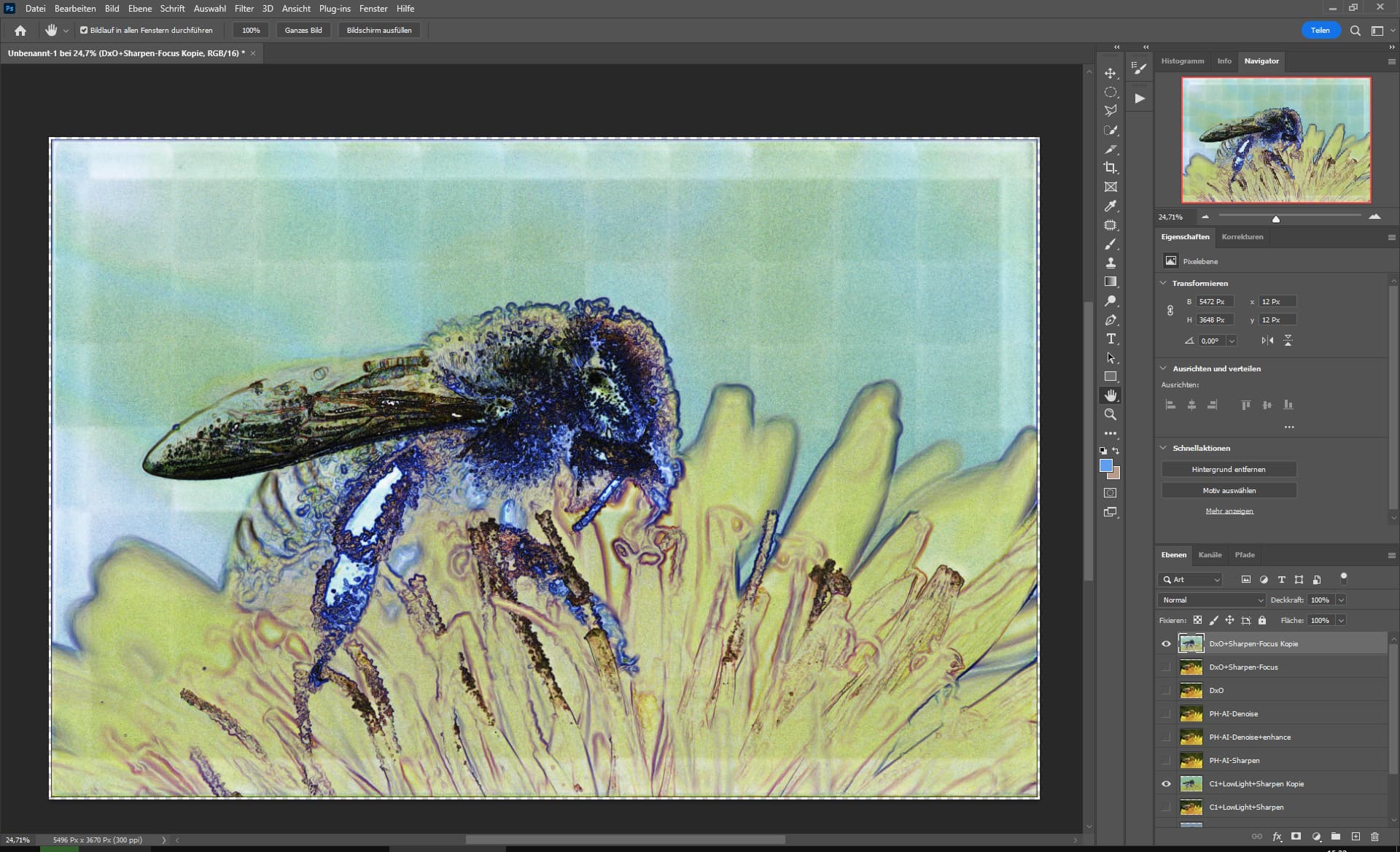Select the Clone Stamp tool
Screen dimensions: 1400x852
[x=1111, y=263]
